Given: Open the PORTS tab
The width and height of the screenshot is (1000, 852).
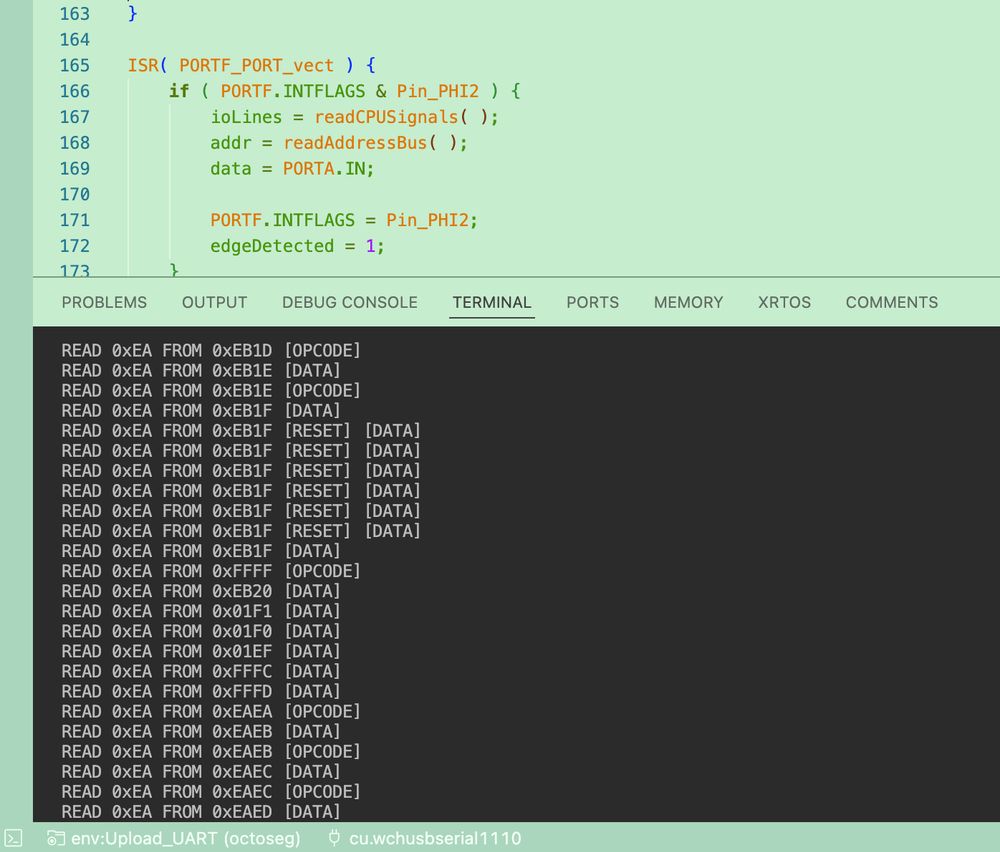Looking at the screenshot, I should [x=592, y=302].
